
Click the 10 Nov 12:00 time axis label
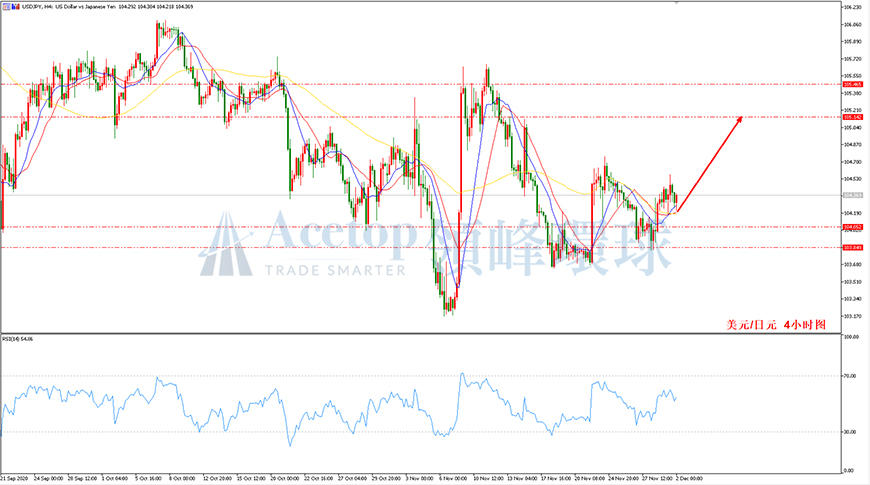coord(488,478)
